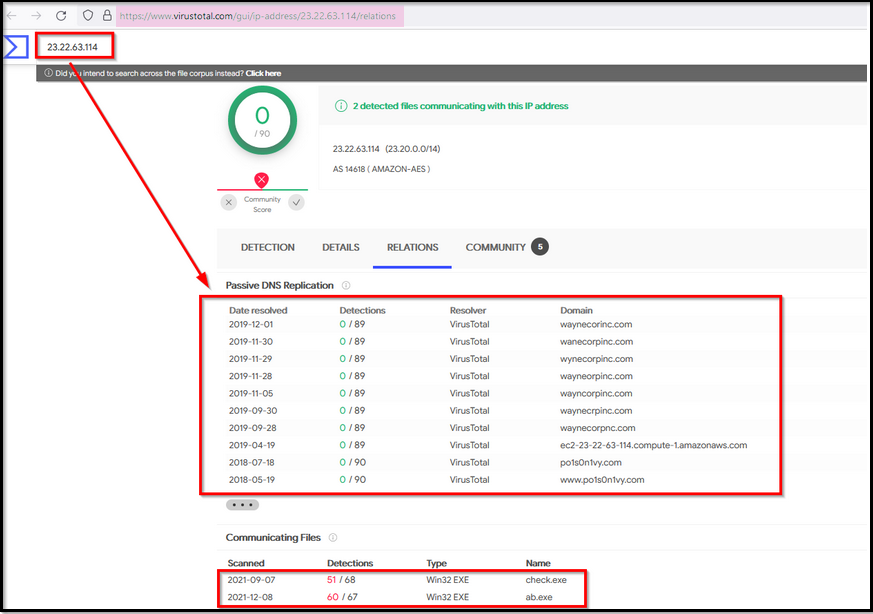The height and width of the screenshot is (614, 873).
Task: Click the community count badge 5
Action: 540,247
